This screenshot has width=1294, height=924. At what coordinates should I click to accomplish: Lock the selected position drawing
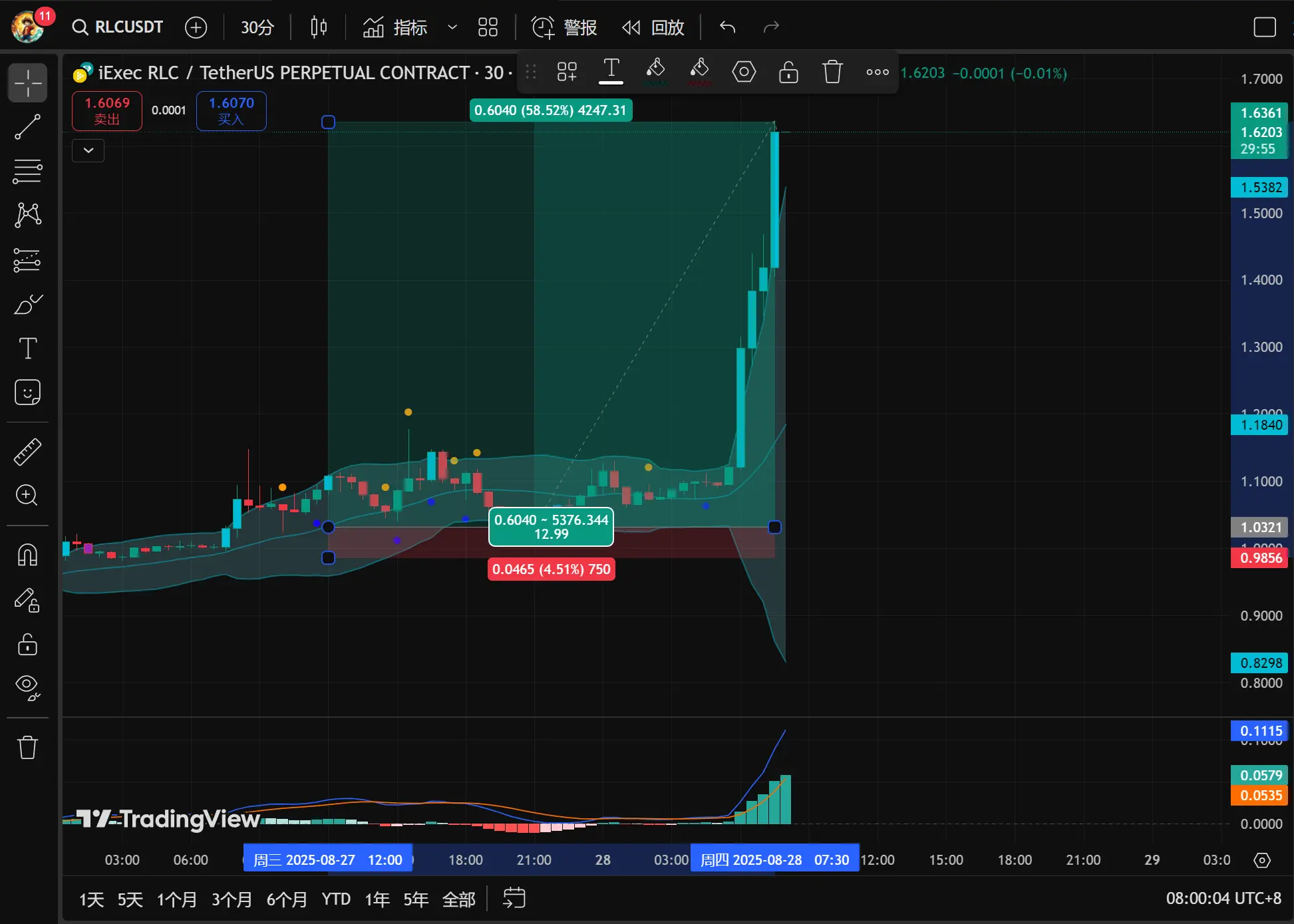(788, 71)
